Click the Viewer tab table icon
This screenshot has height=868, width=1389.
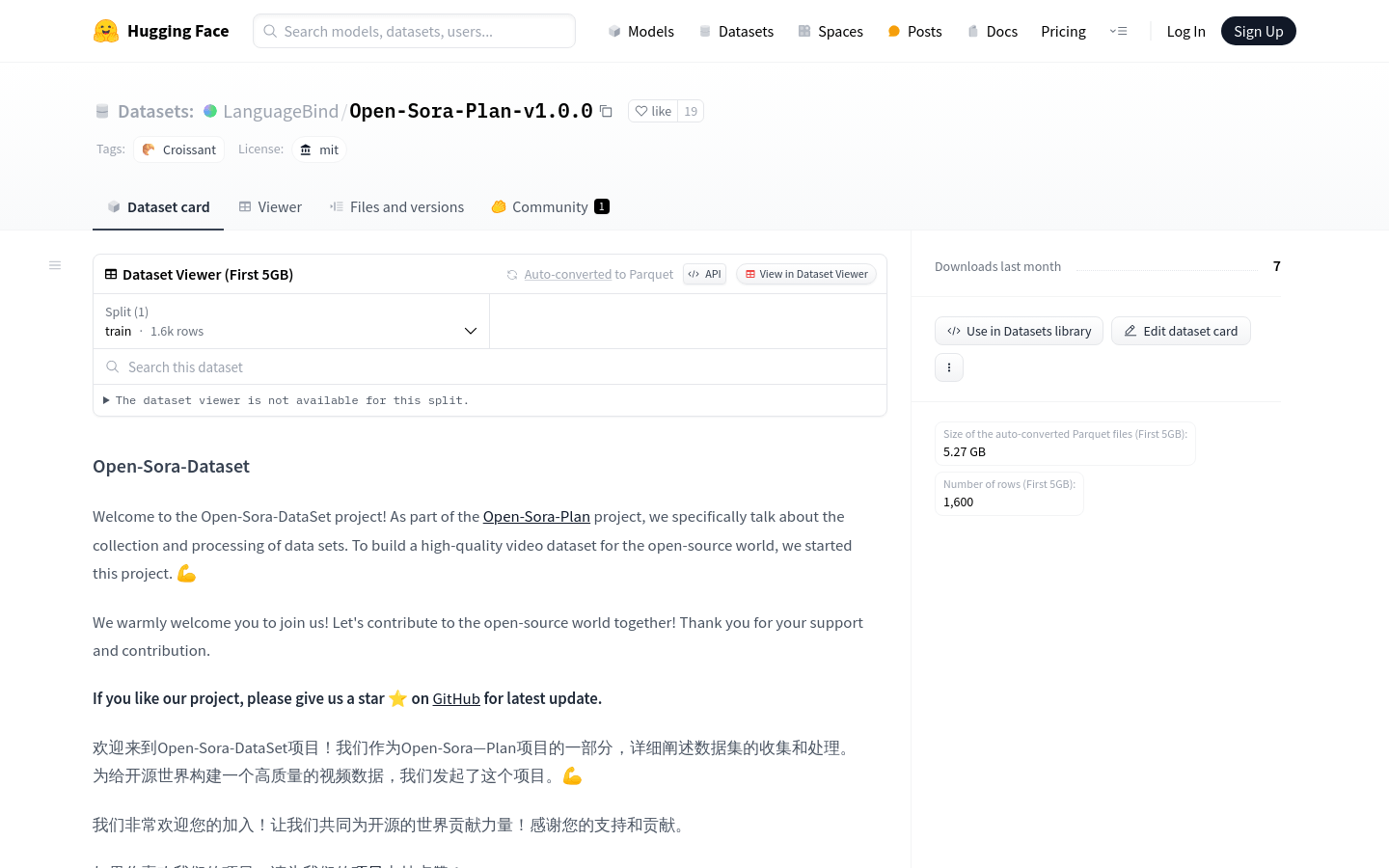[x=245, y=206]
